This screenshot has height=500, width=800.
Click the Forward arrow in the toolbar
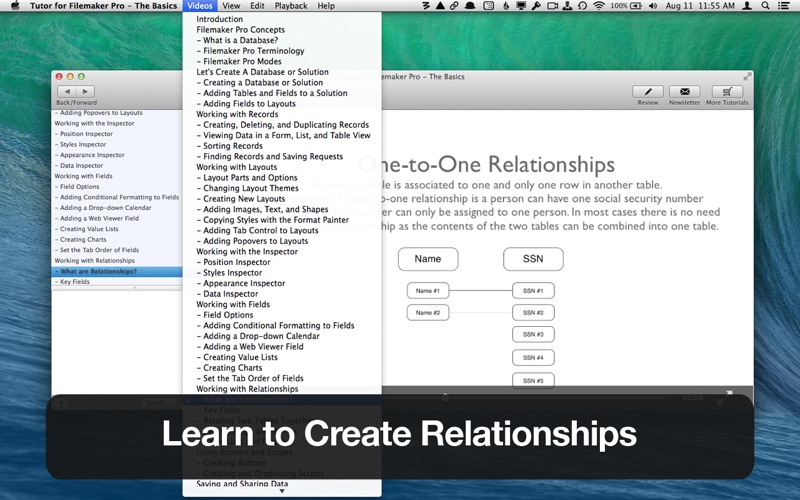pos(86,91)
